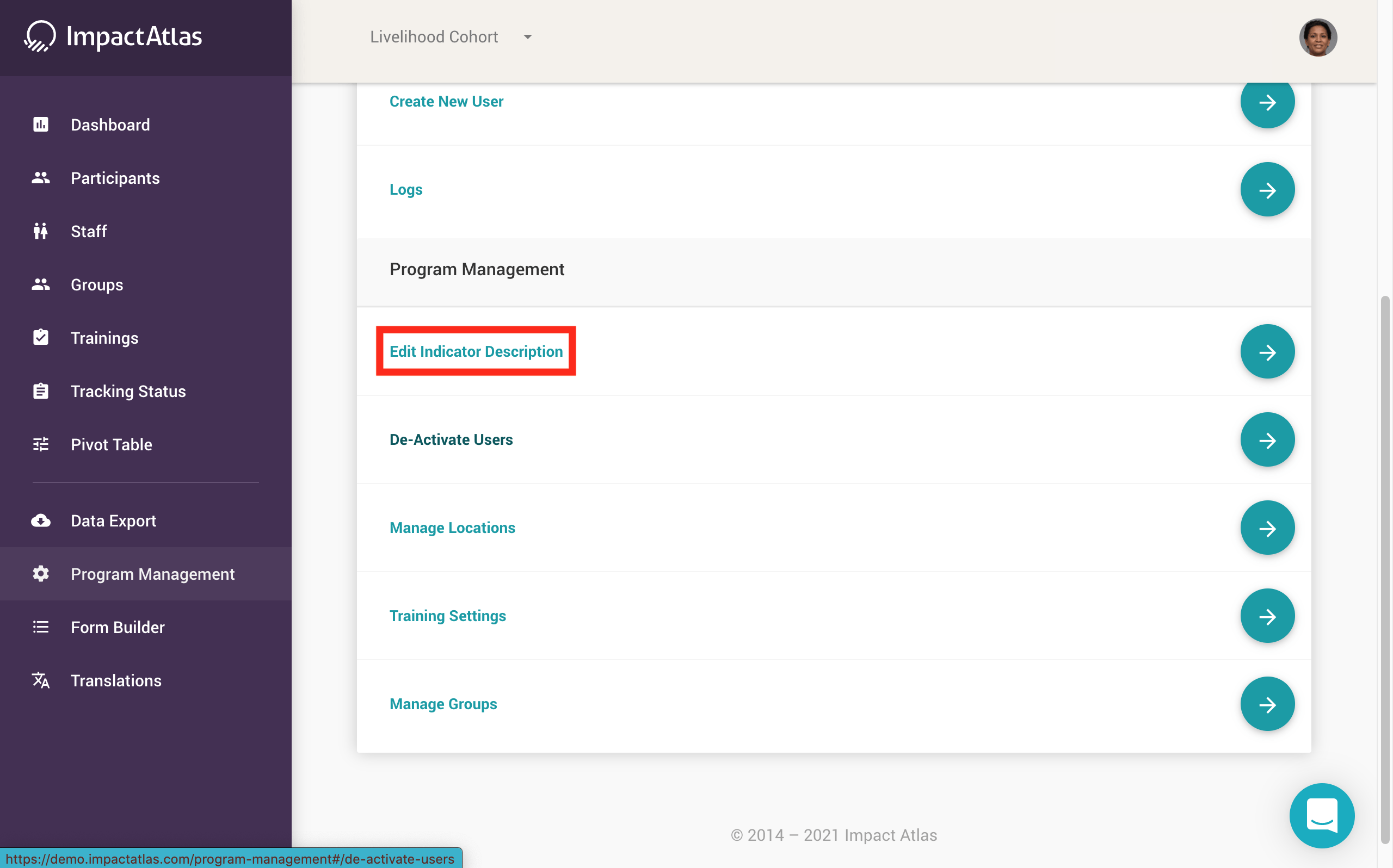This screenshot has height=868, width=1393.
Task: Open the Edit Indicator Description link
Action: click(x=476, y=351)
